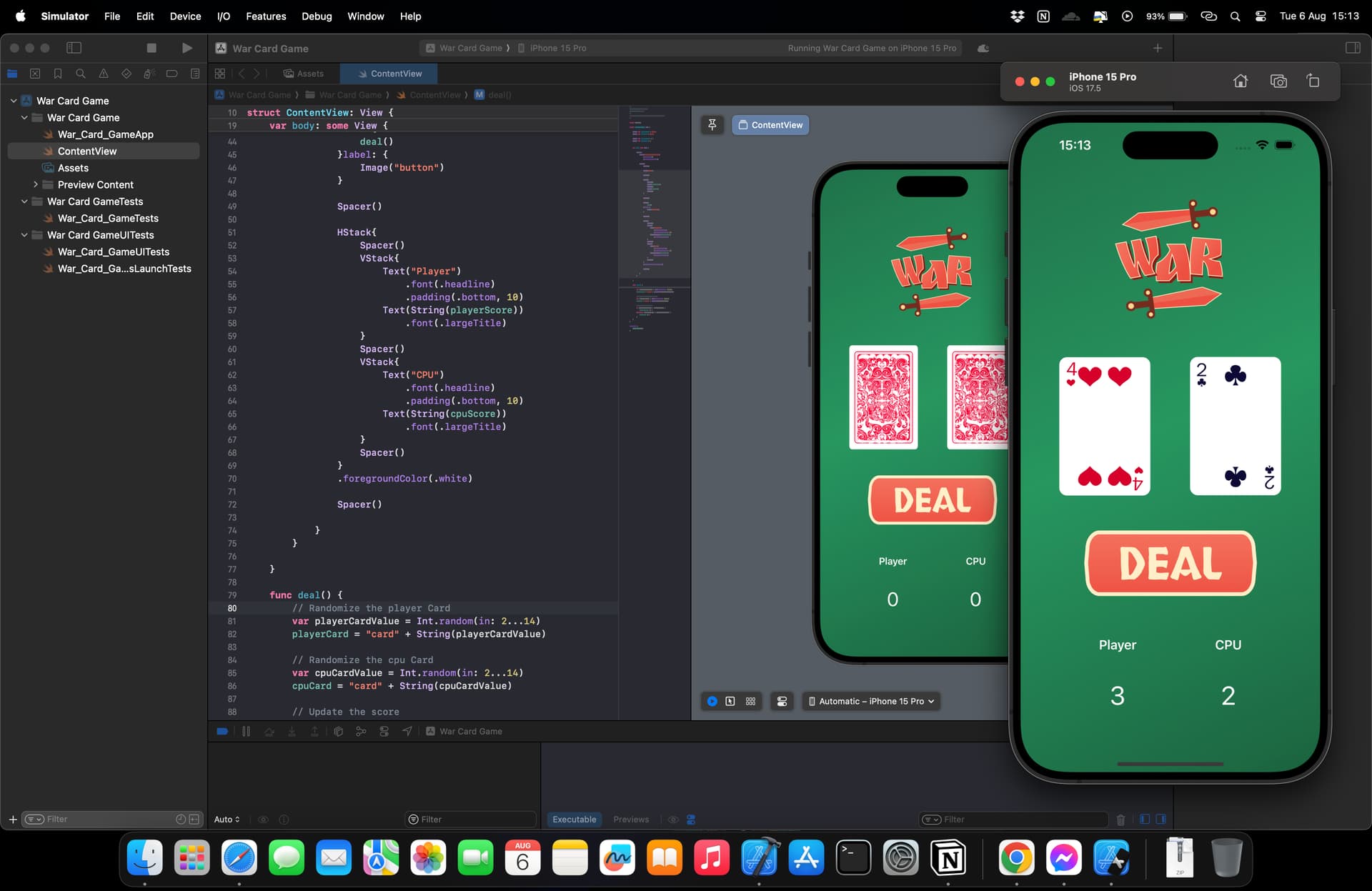
Task: Toggle the variables view pane
Action: (x=1145, y=820)
